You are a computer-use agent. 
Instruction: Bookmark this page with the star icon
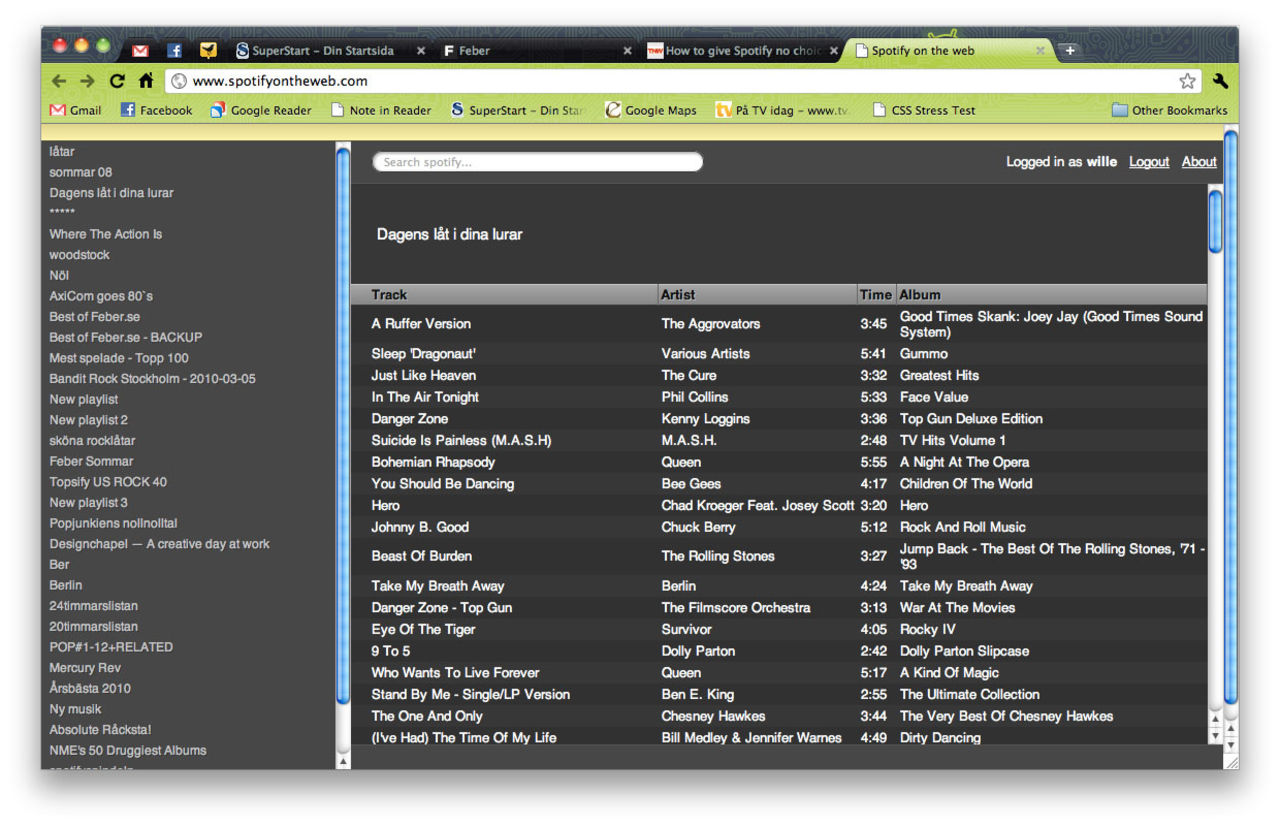(x=1186, y=80)
